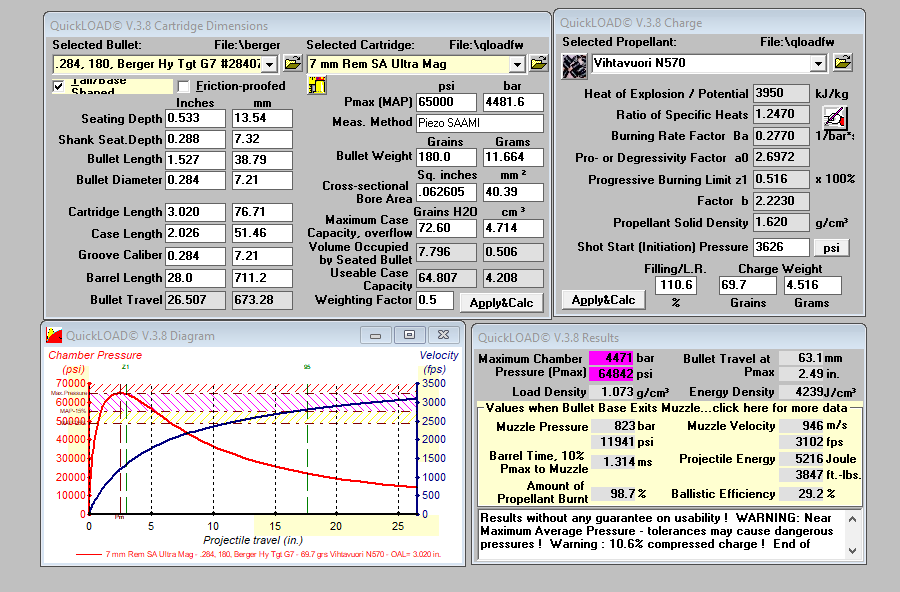Screen dimensions: 900x592
Task: Click the pen edit icon beside Specific Heats
Action: (836, 116)
